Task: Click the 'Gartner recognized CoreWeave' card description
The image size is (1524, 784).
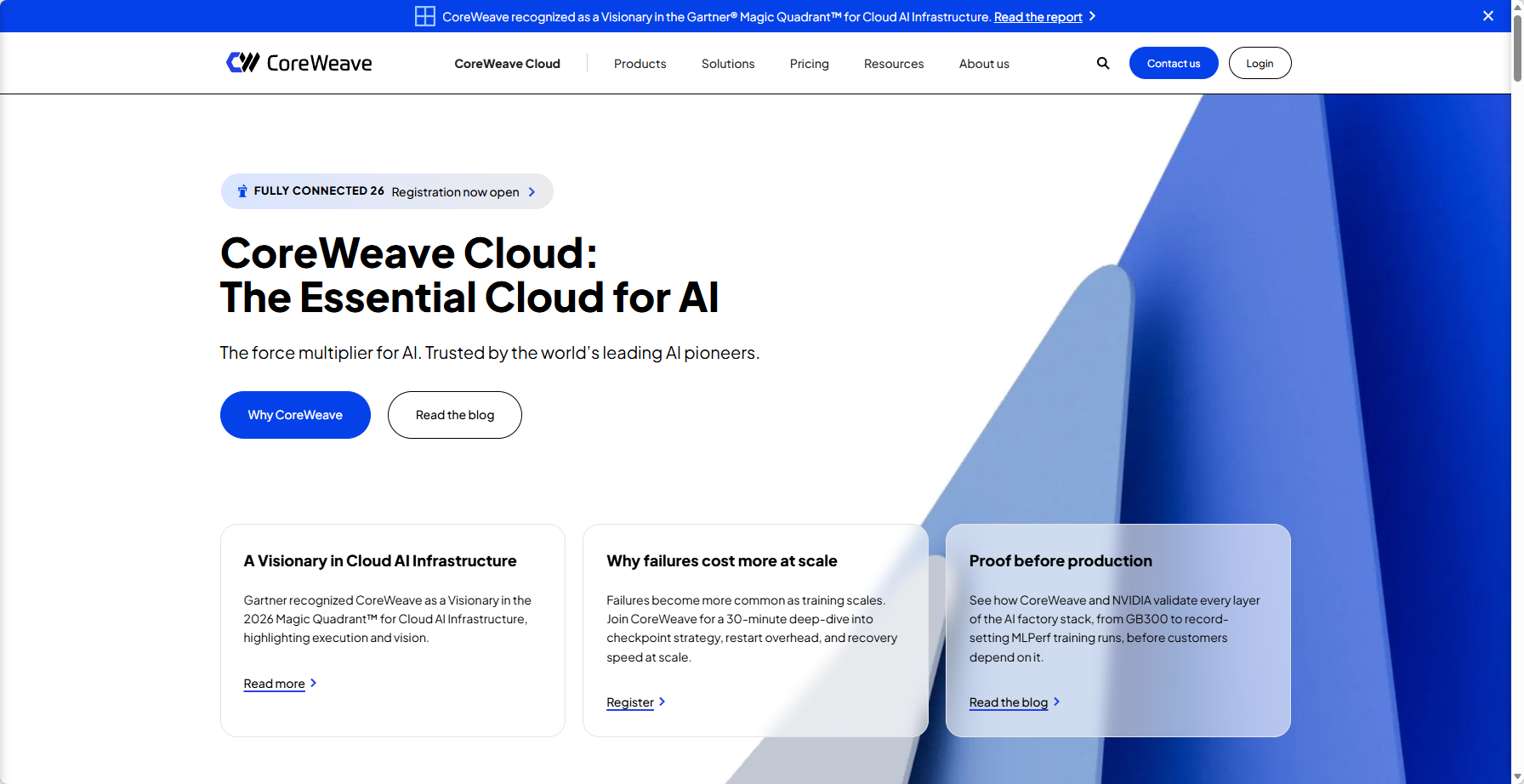Action: tap(388, 619)
